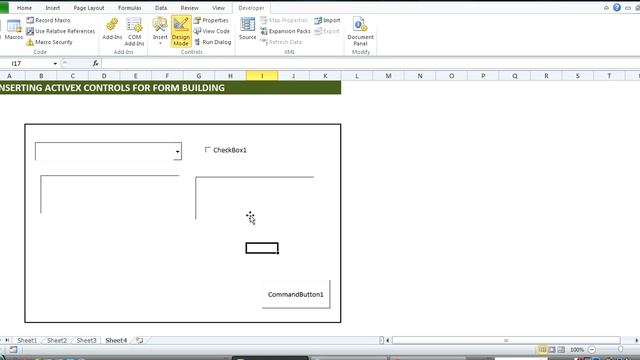Tick the CheckBox1 control

pos(207,150)
